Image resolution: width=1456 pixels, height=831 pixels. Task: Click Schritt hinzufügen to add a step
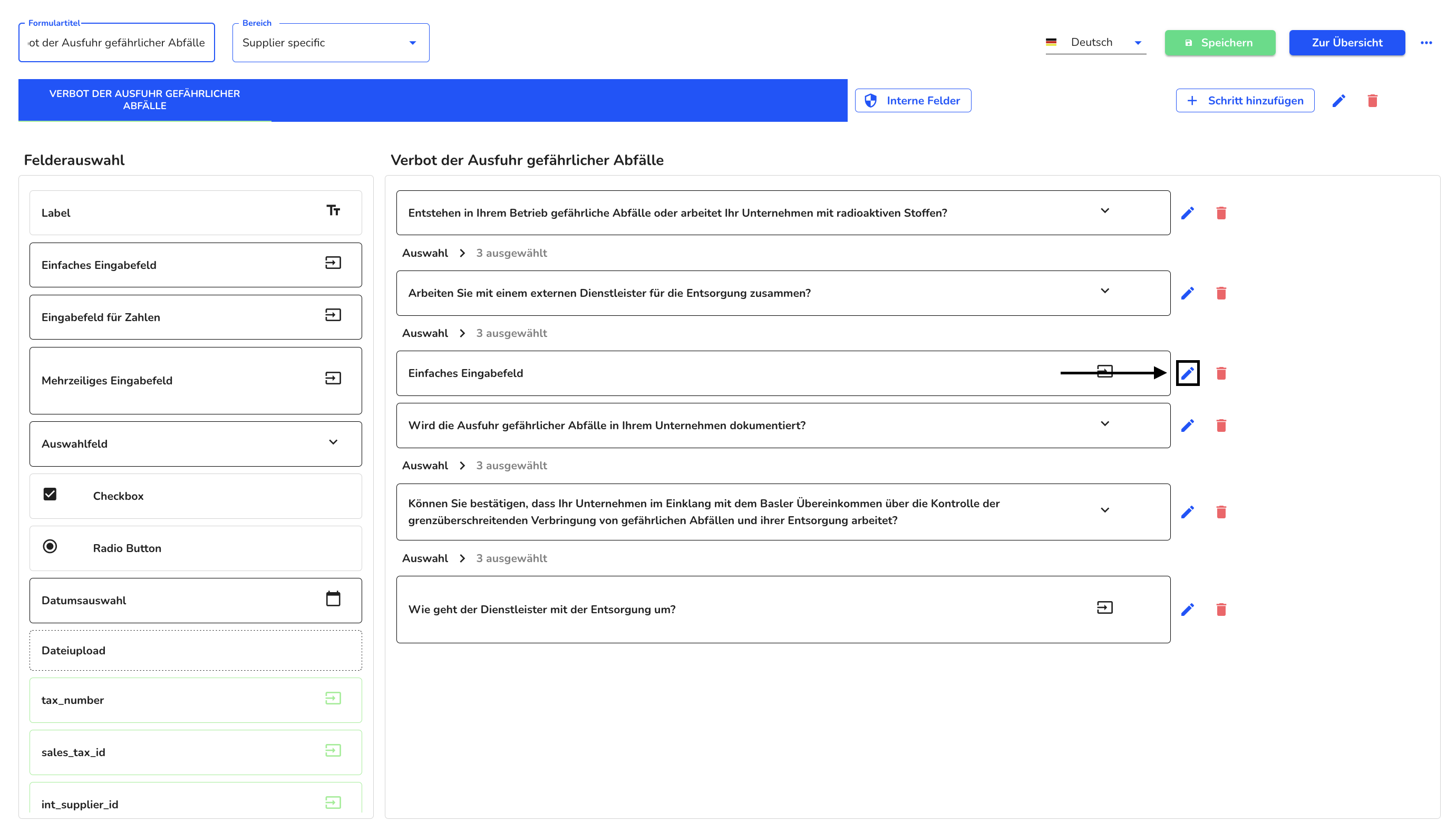[1245, 101]
